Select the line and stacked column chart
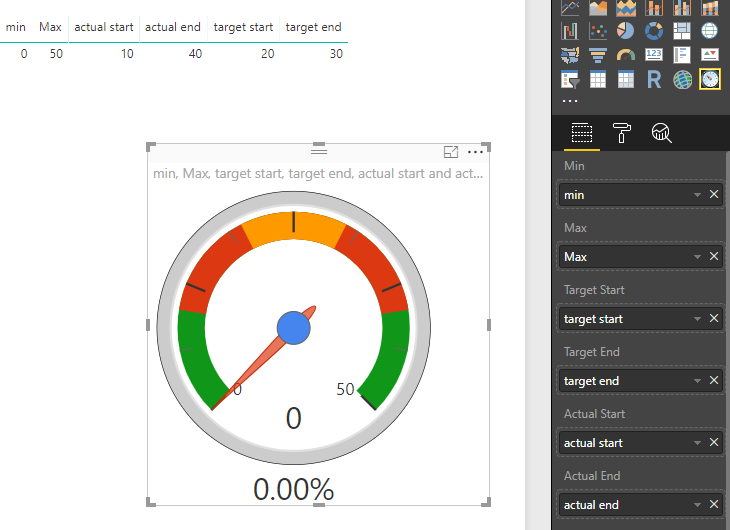The width and height of the screenshot is (730, 530). [x=654, y=7]
